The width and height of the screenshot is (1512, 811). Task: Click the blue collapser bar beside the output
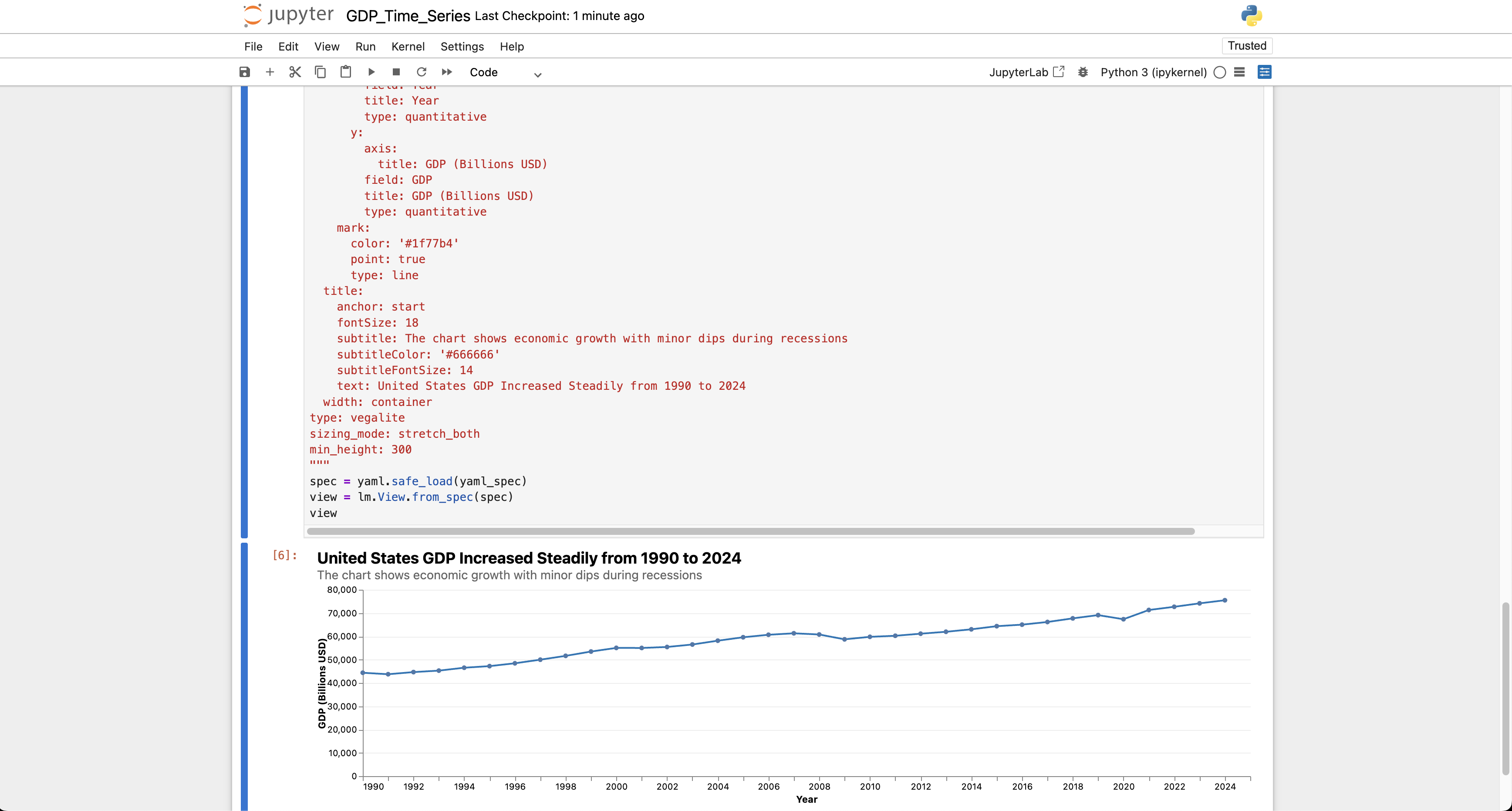tap(244, 676)
